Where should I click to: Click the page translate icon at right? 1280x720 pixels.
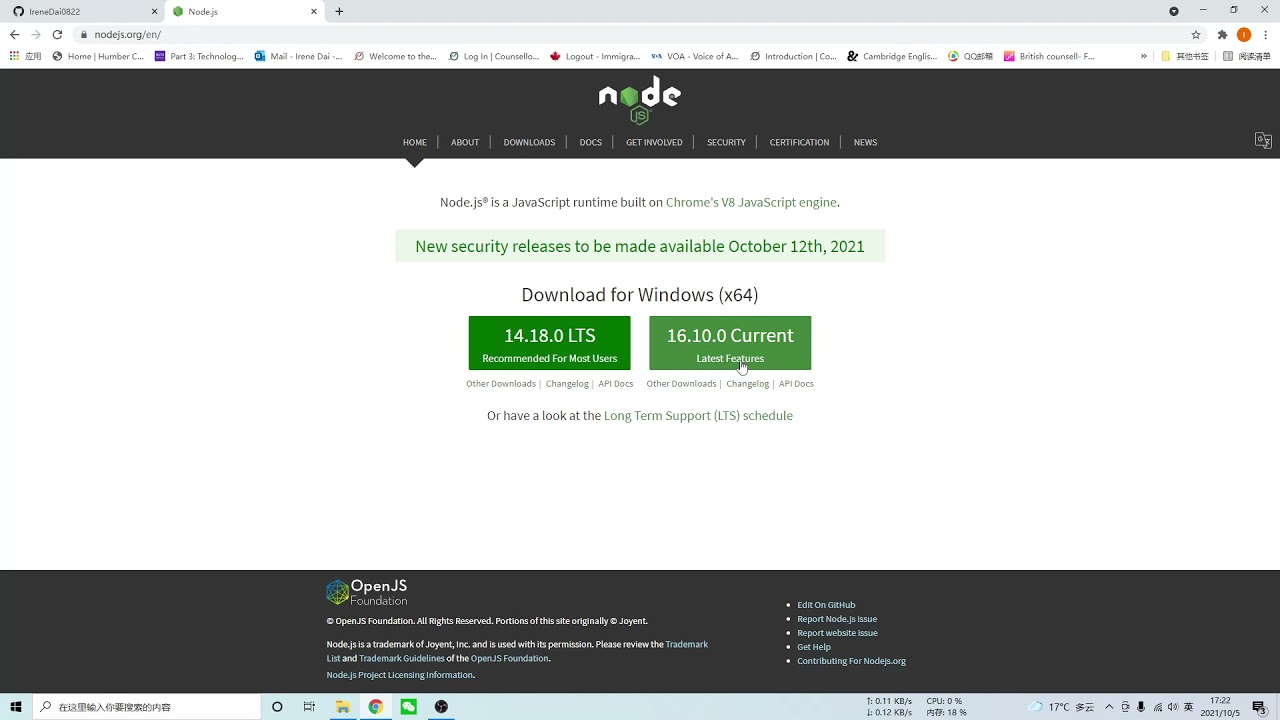click(1263, 141)
